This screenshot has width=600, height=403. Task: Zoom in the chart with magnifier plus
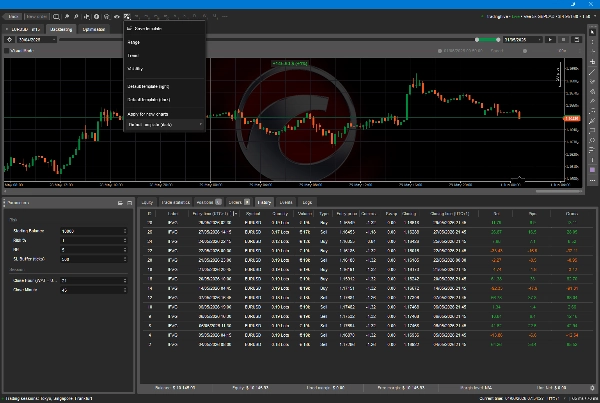pos(67,16)
